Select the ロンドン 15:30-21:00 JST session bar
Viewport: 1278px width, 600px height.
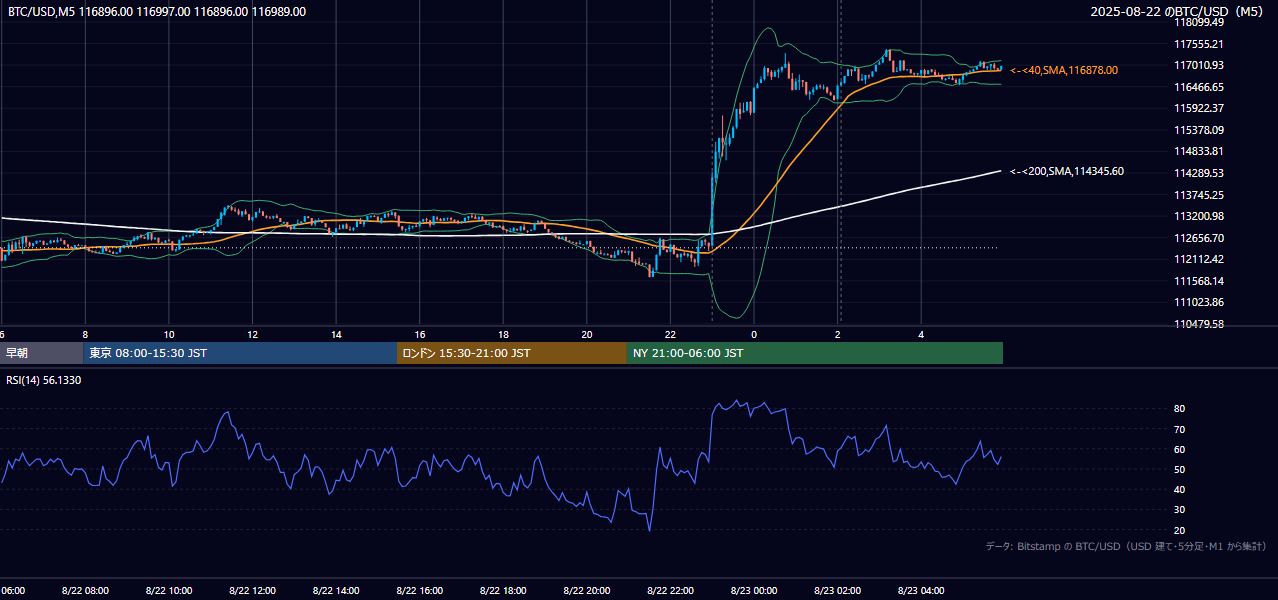click(512, 353)
